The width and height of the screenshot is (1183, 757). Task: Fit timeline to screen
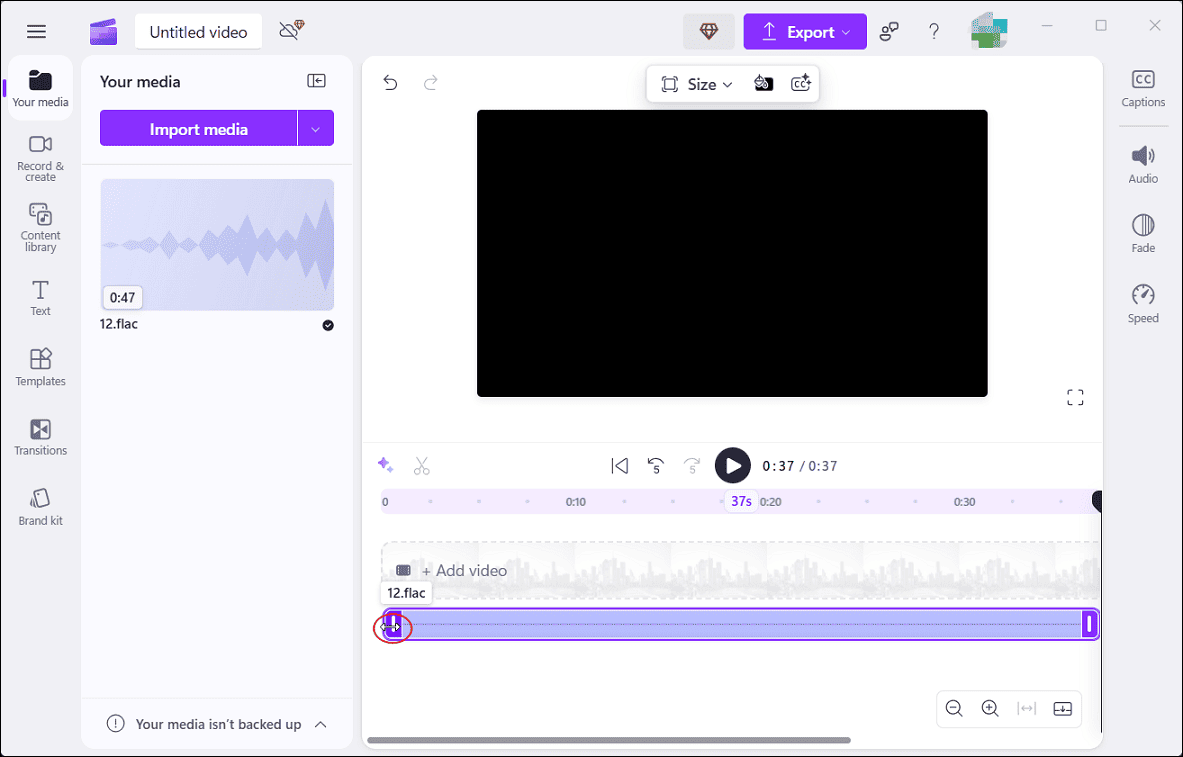coord(1027,709)
